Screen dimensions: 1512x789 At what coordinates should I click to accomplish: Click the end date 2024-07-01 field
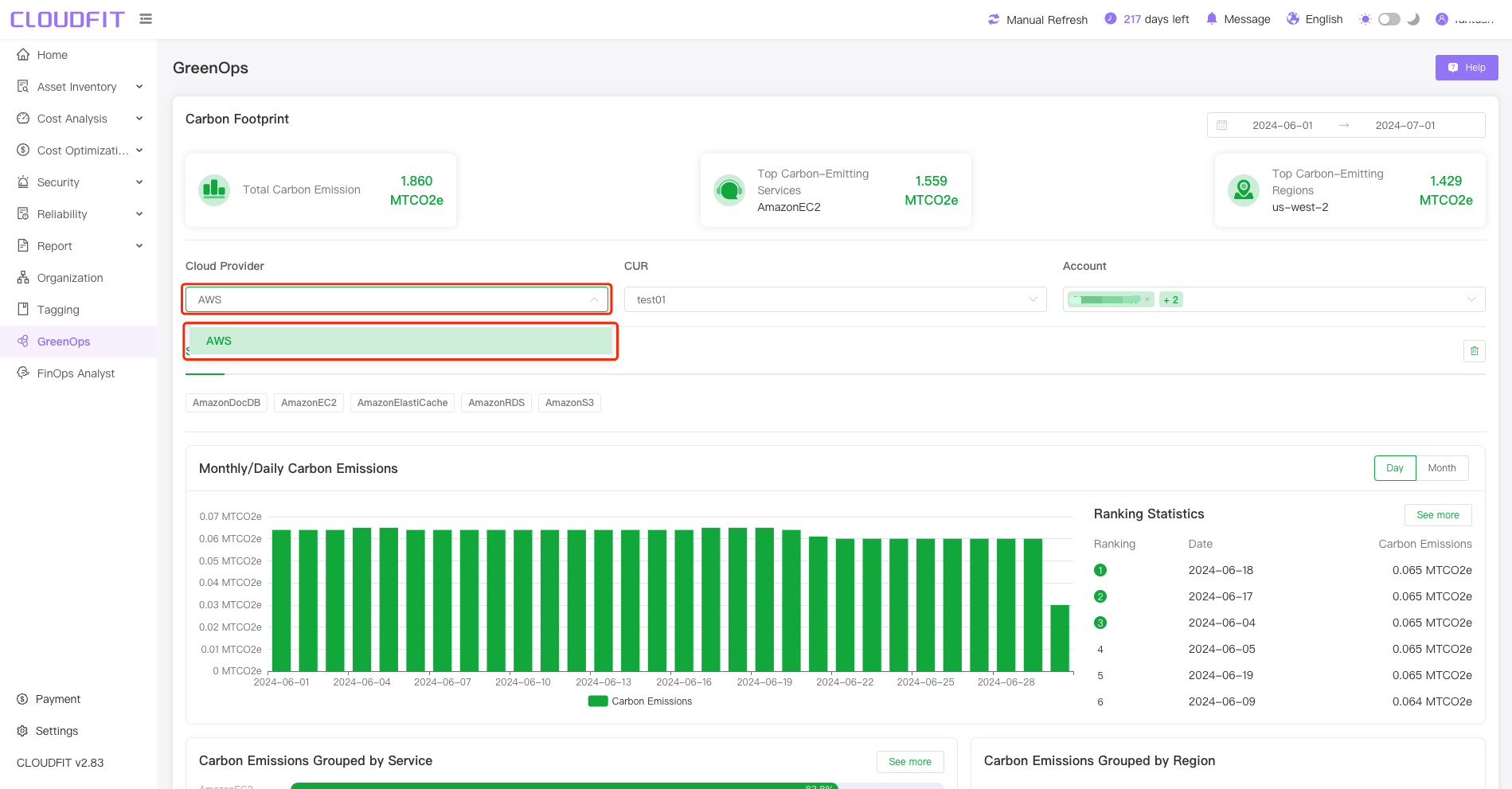point(1405,125)
